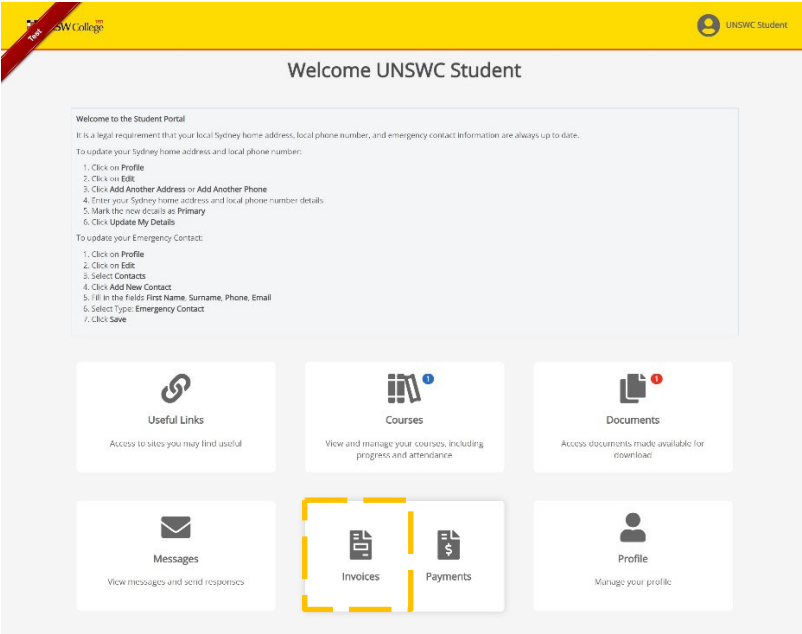Click the blue Courses notification badge
The height and width of the screenshot is (634, 802).
coord(428,379)
